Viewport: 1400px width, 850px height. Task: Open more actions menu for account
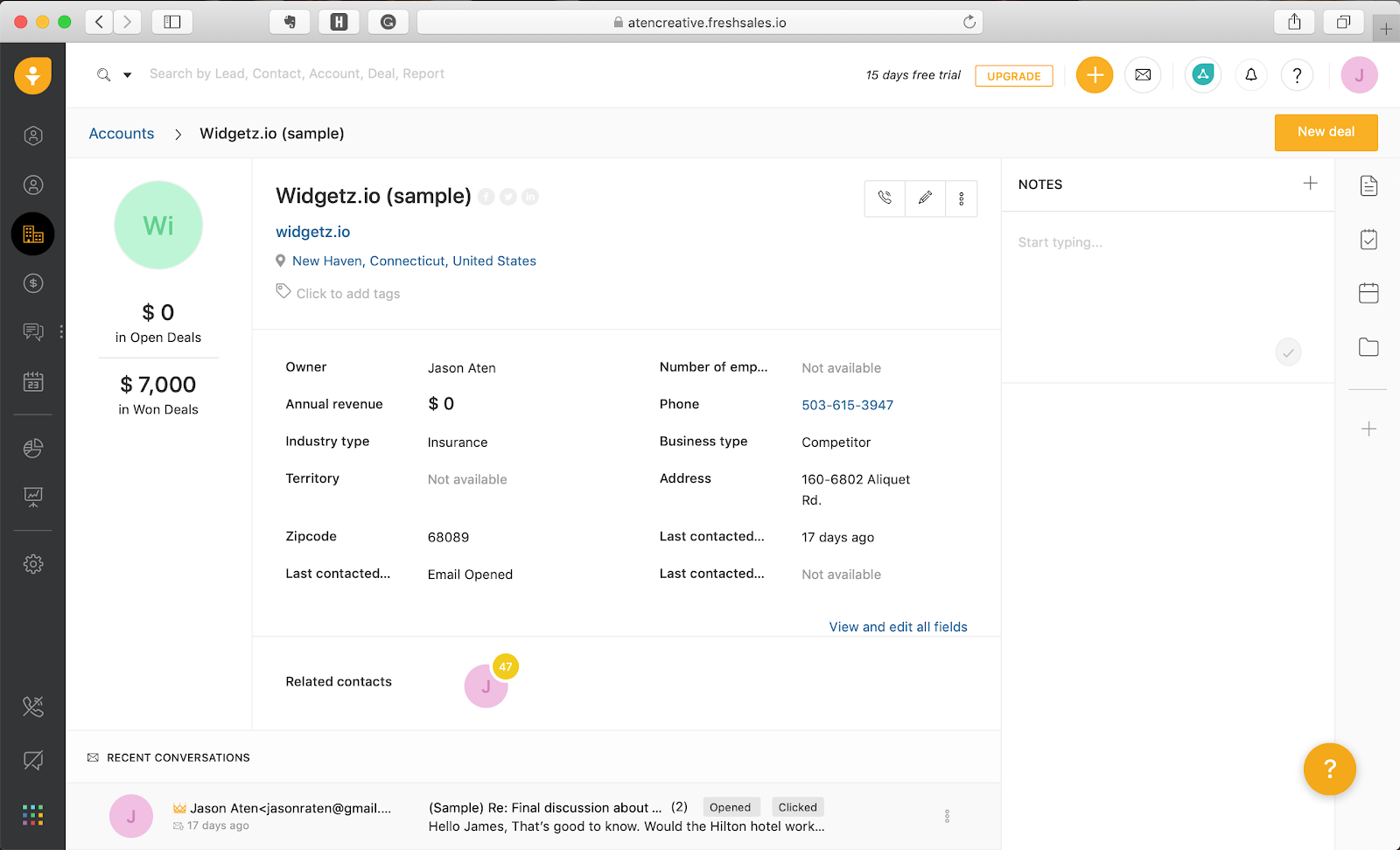tap(962, 199)
